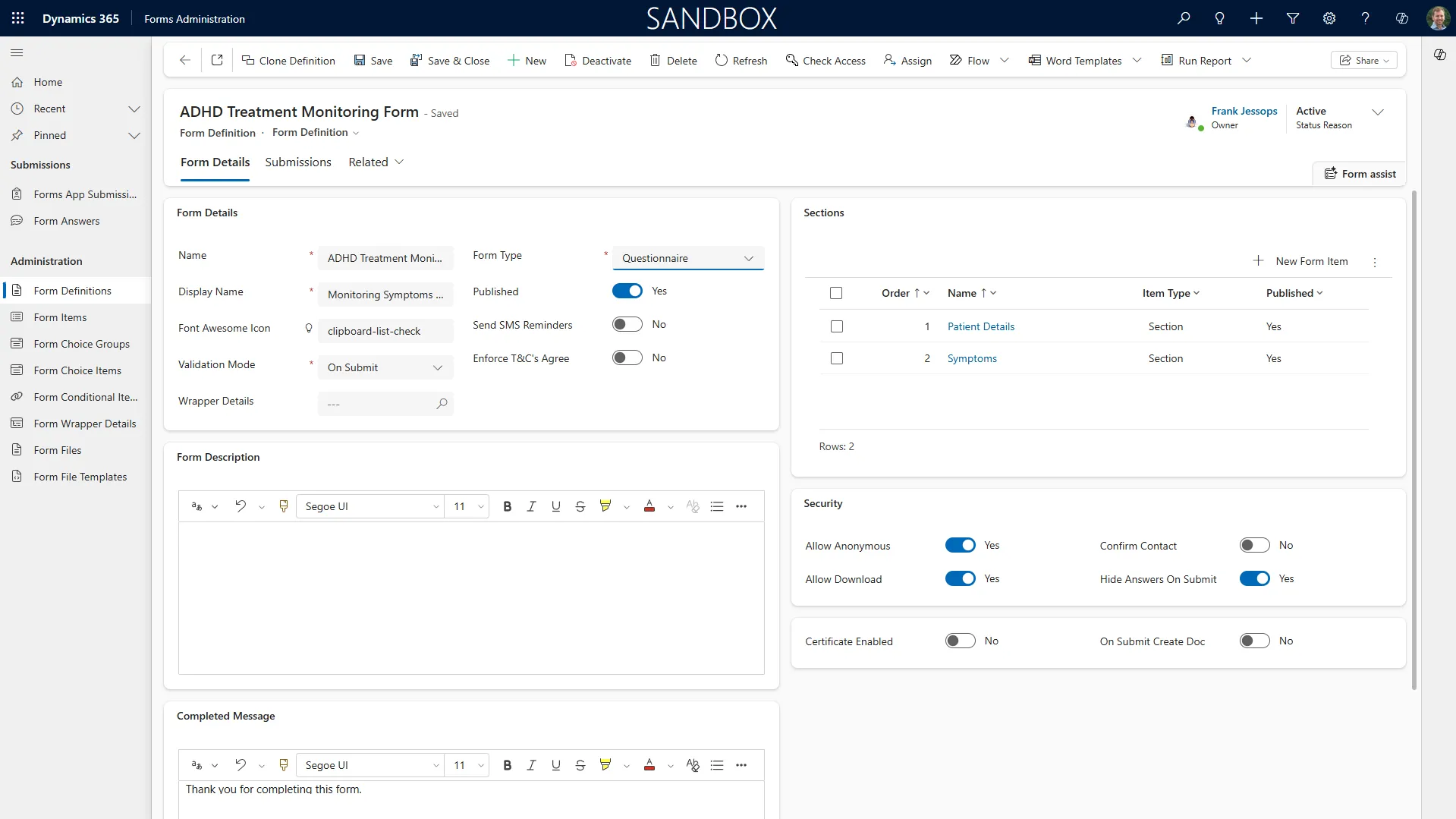The height and width of the screenshot is (819, 1456).
Task: Open the Symptoms section link
Action: tap(971, 358)
